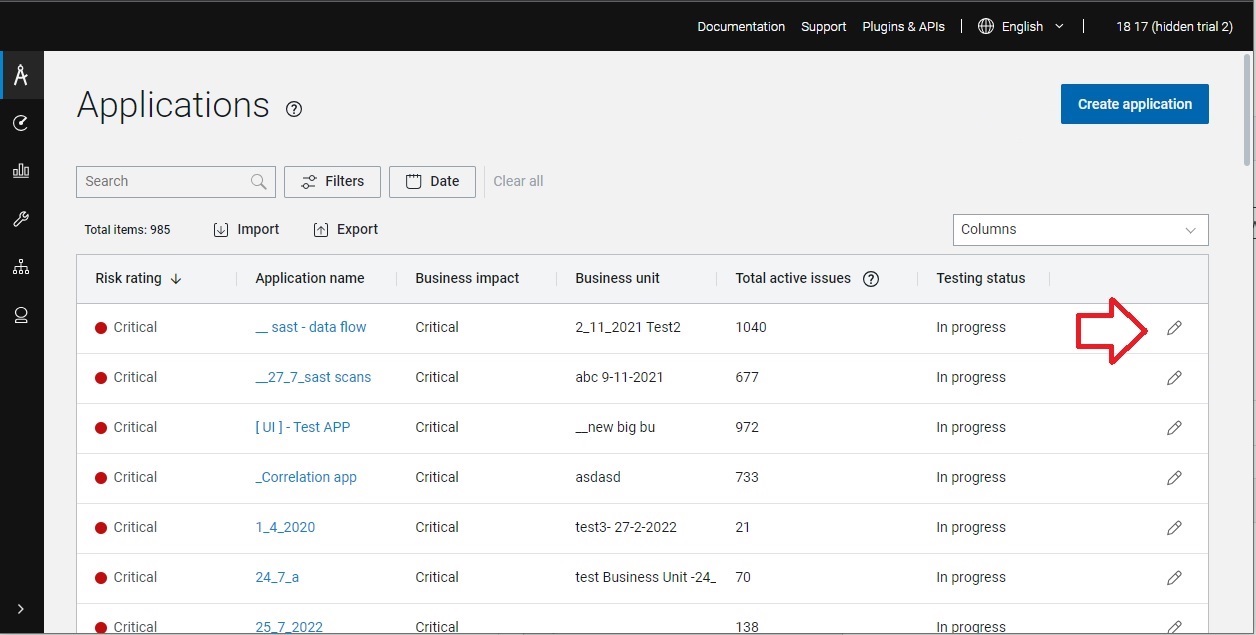Click the help icon next to Applications title
Screen dimensions: 1256x635
[x=293, y=109]
